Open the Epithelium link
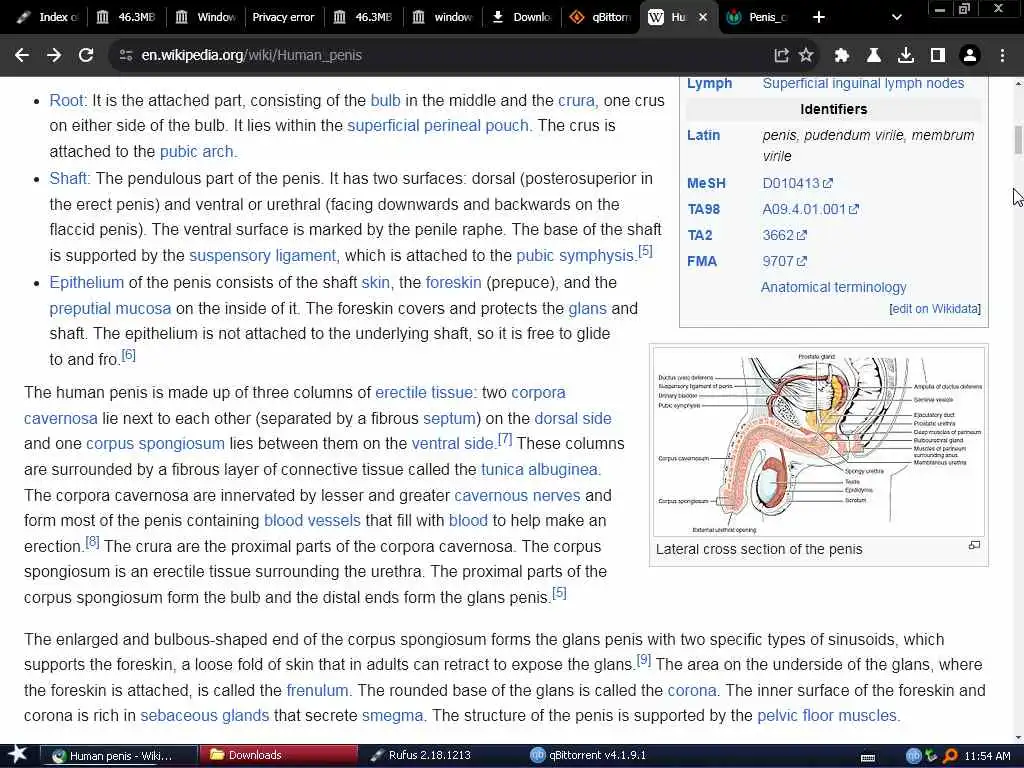The image size is (1024, 768). (x=86, y=283)
